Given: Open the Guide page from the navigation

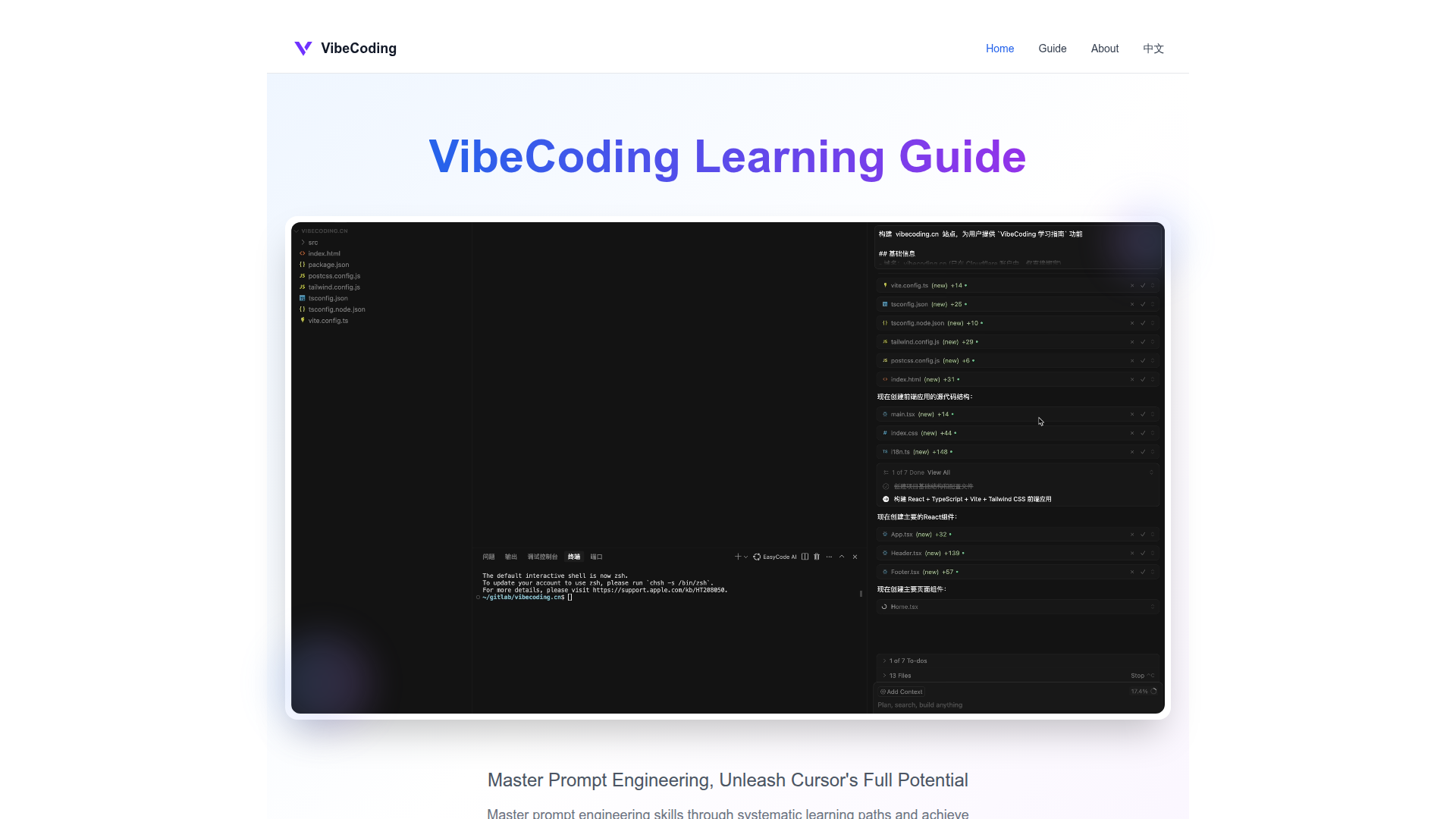Looking at the screenshot, I should 1052,48.
